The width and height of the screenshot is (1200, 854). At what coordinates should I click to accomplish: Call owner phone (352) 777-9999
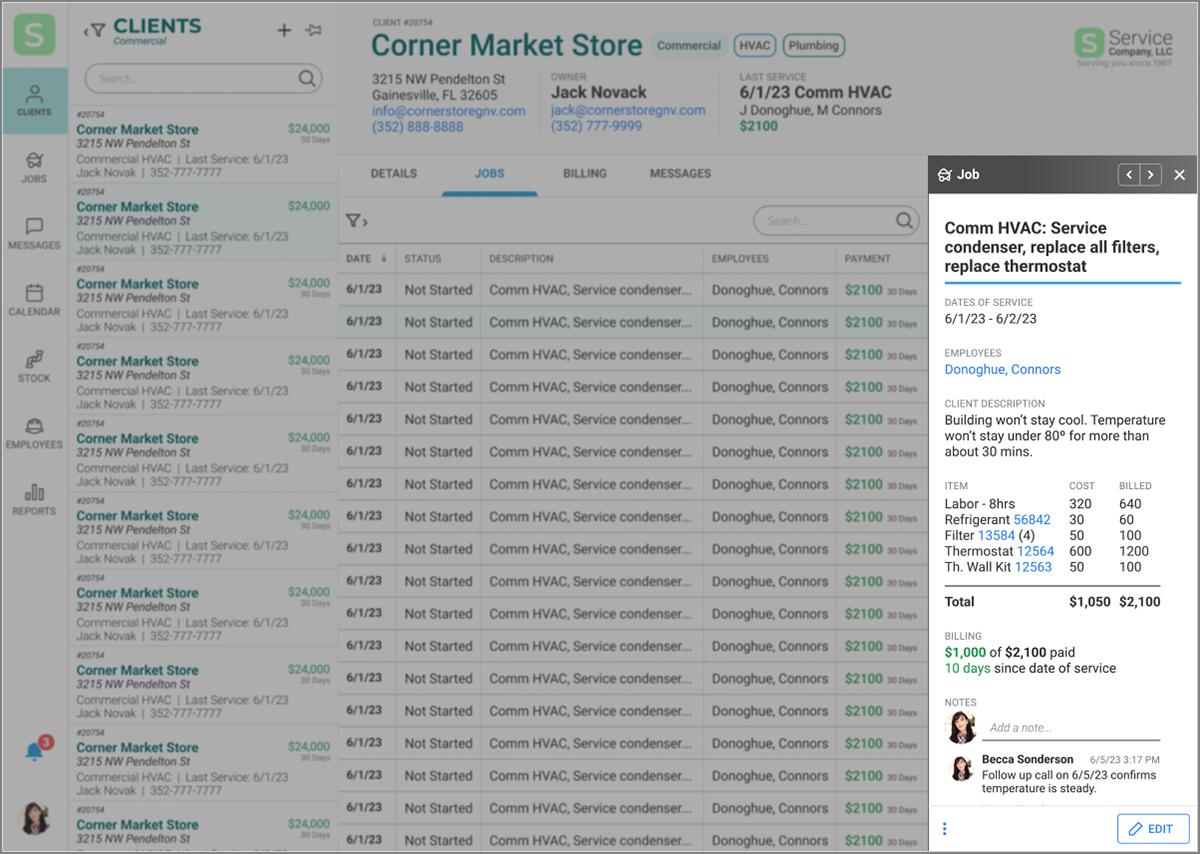click(x=596, y=127)
